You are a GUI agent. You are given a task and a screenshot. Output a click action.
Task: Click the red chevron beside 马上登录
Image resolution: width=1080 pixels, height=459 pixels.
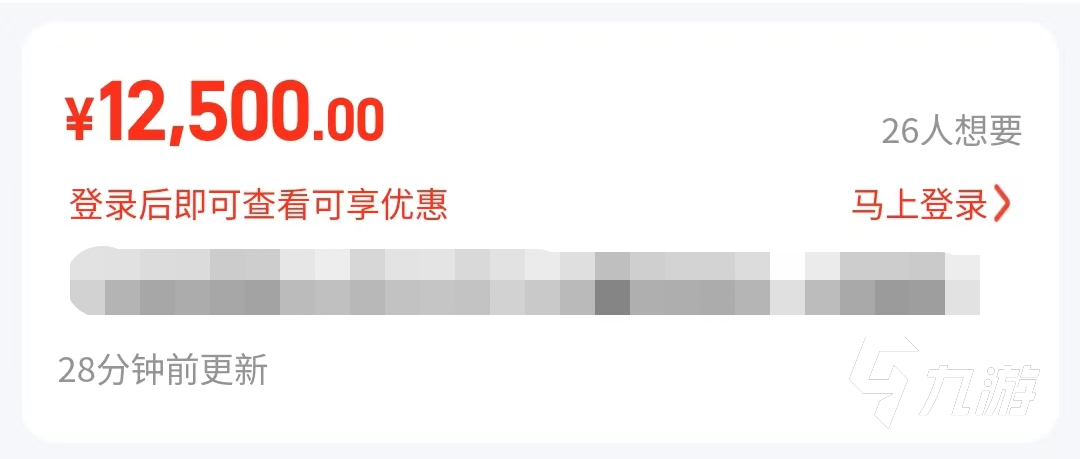coord(1001,204)
